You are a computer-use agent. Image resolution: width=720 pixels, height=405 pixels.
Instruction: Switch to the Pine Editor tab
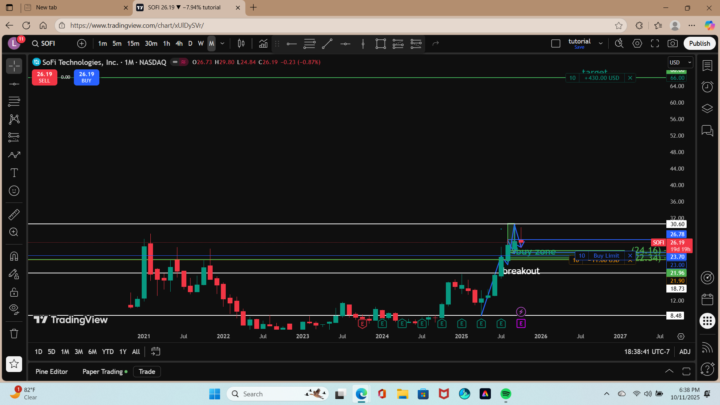click(x=51, y=371)
